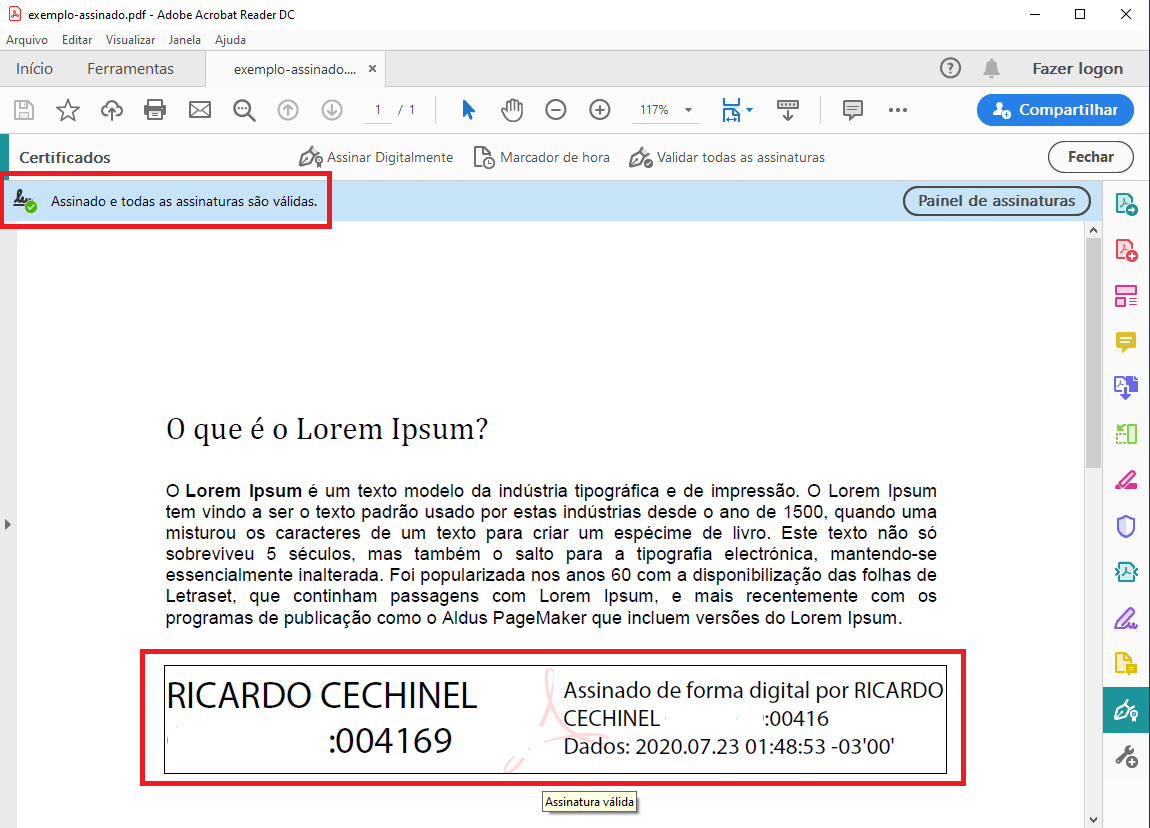1150x828 pixels.
Task: Toggle the Selection tool arrow
Action: (x=468, y=110)
